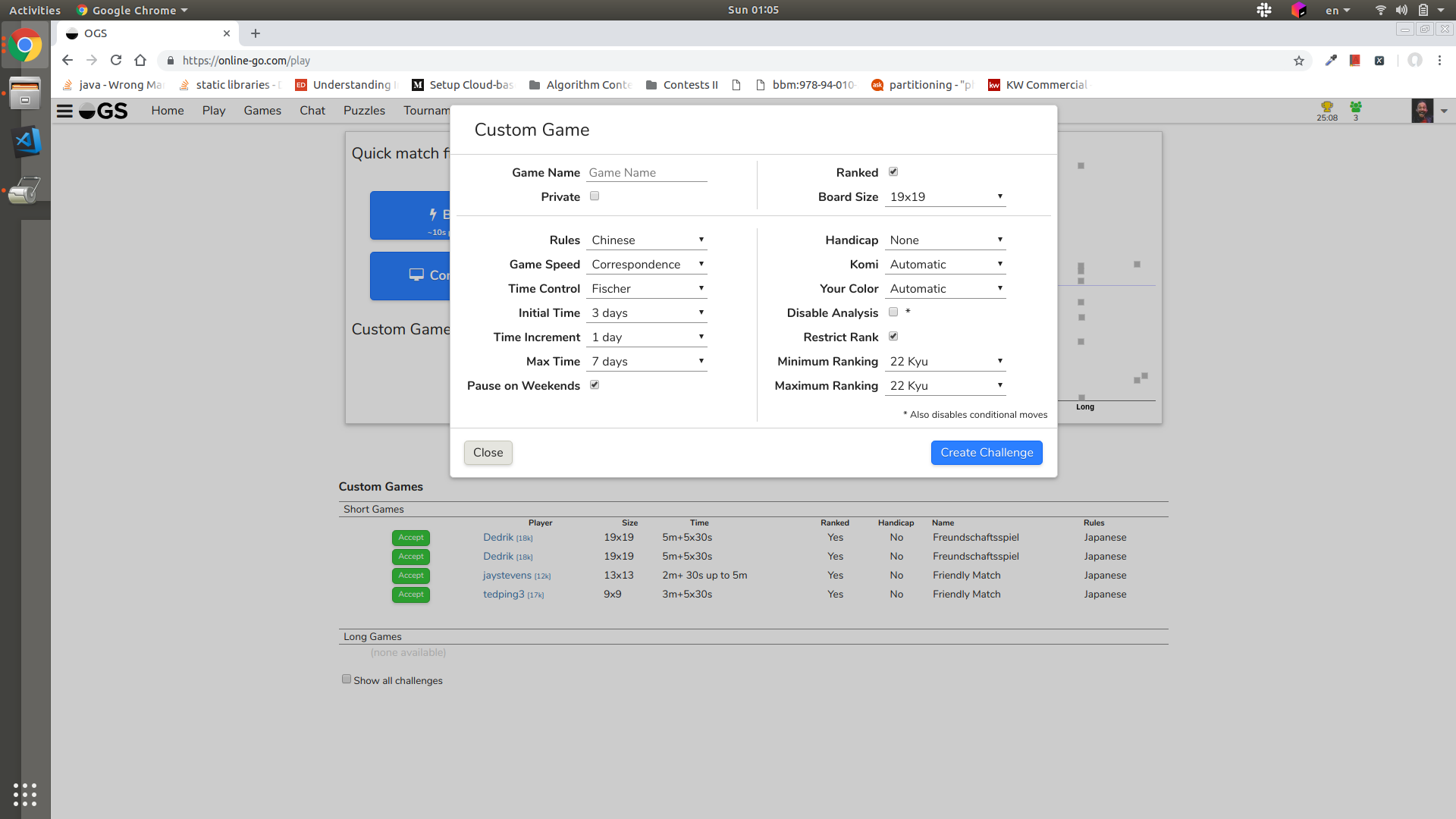Viewport: 1456px width, 819px height.
Task: Bookmark page with star icon
Action: pyautogui.click(x=1299, y=61)
